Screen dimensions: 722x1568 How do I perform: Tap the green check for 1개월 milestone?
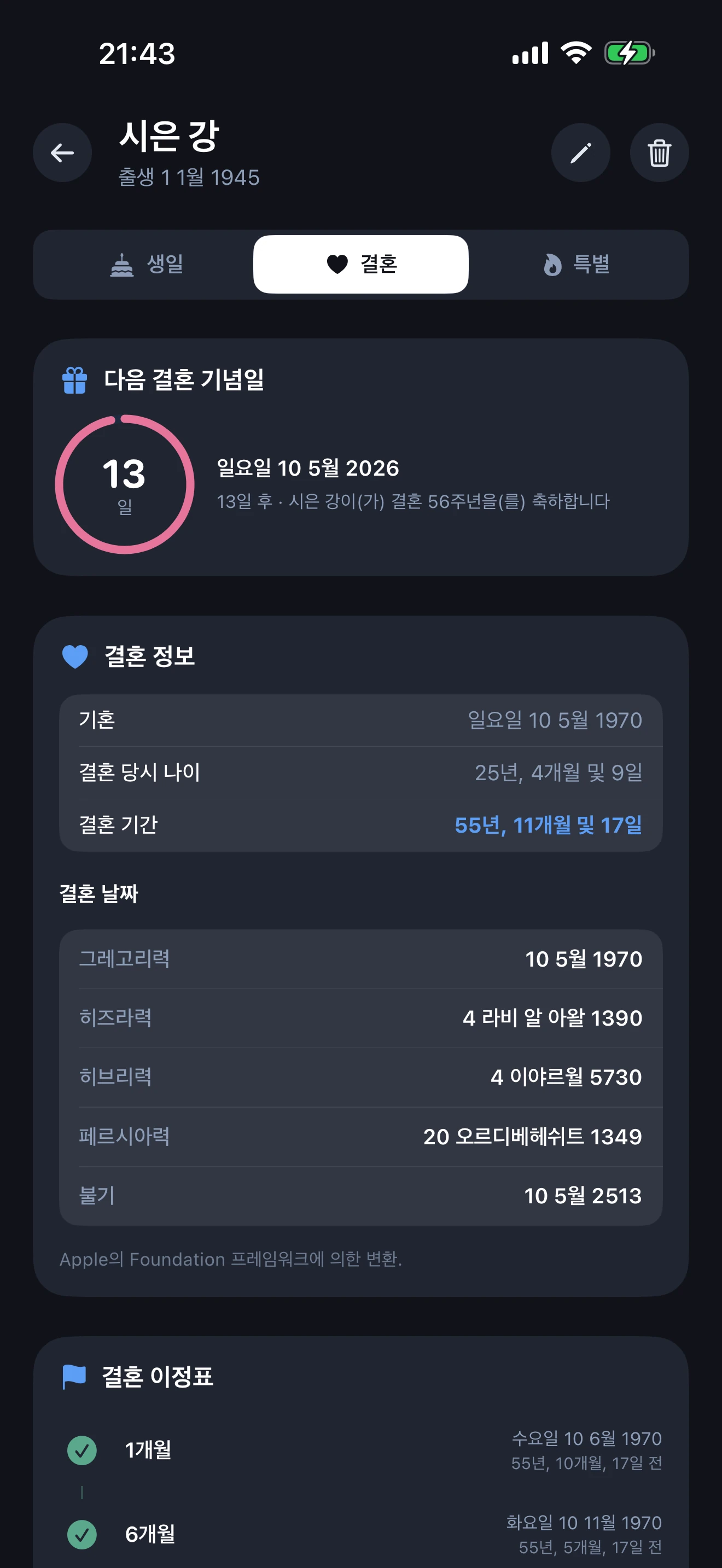[82, 1450]
